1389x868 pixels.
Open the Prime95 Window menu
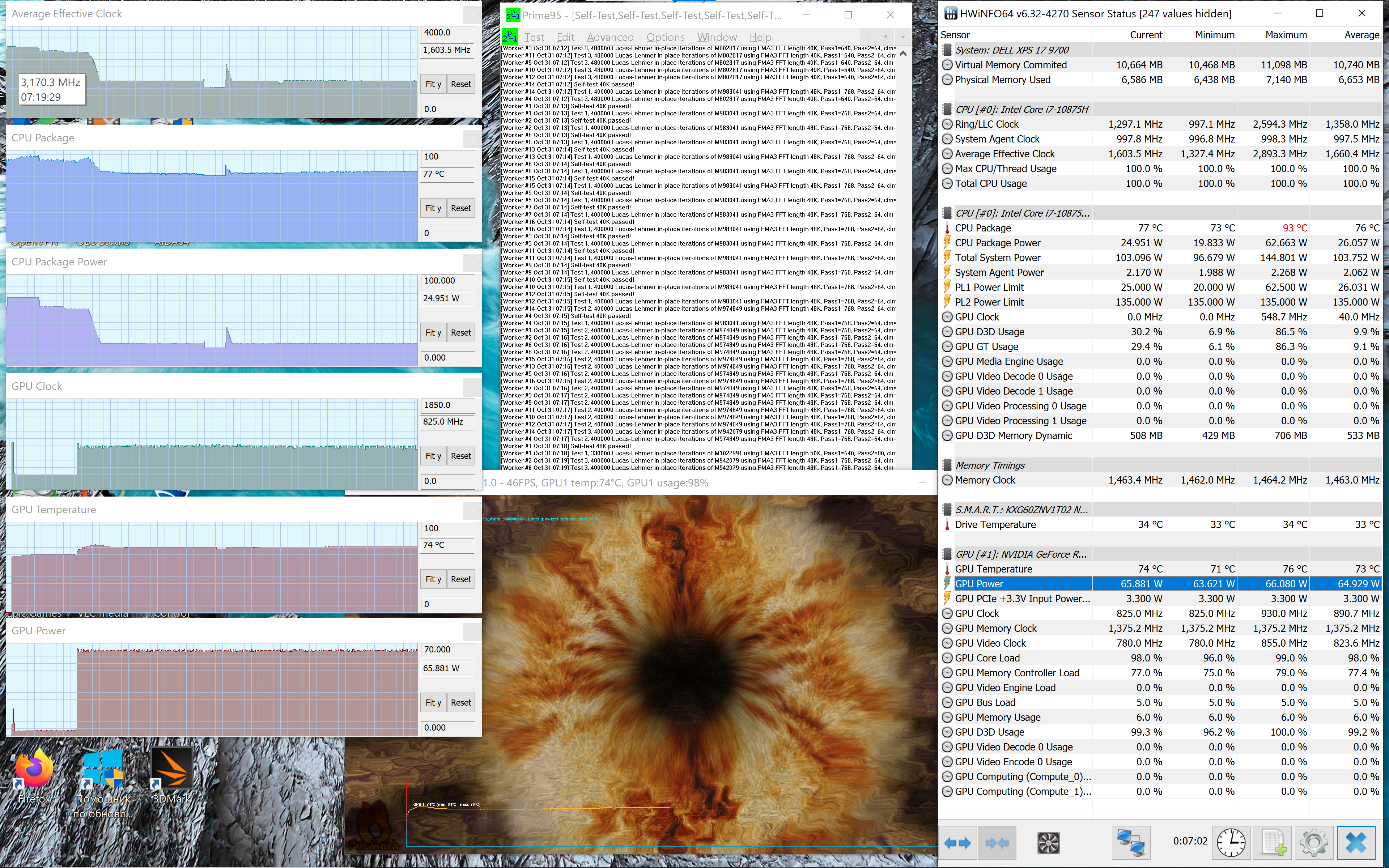[x=717, y=37]
